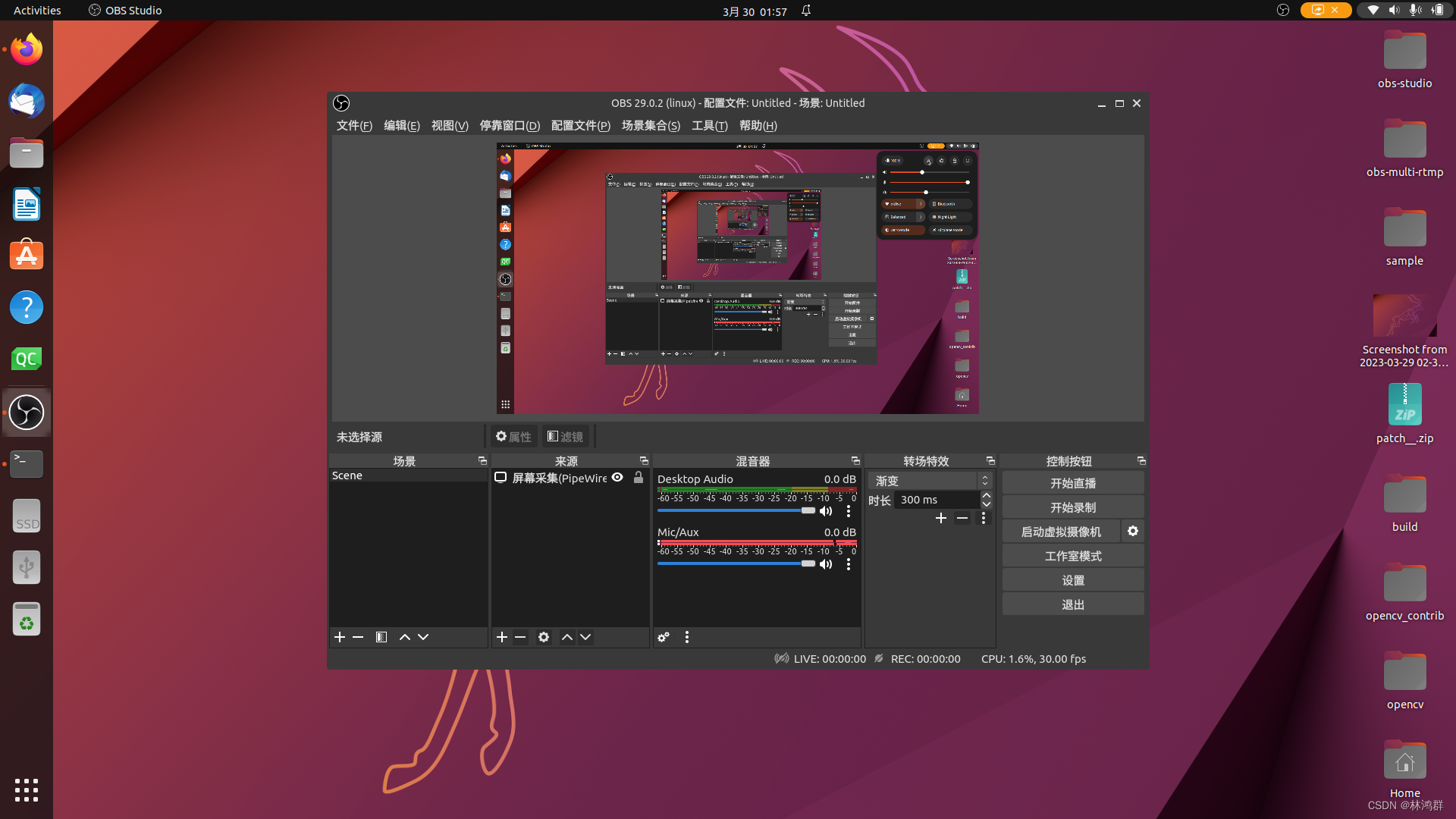Float the Controls dock panel
The image size is (1456, 819).
tap(1141, 461)
